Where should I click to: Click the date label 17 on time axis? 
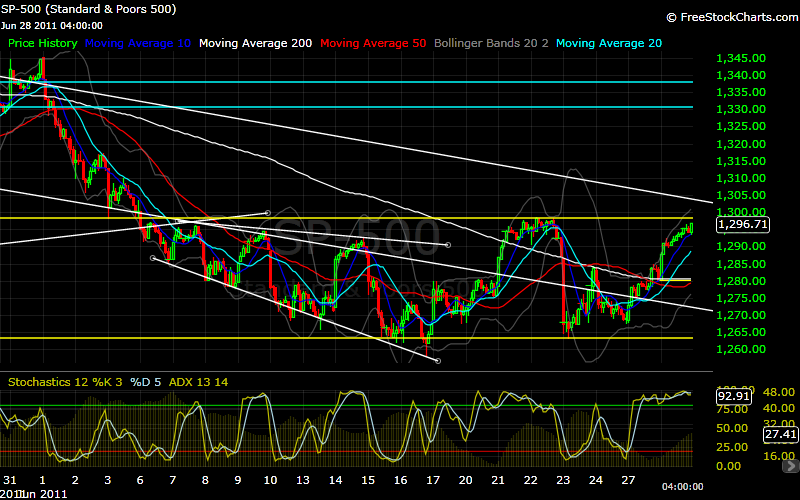point(433,480)
